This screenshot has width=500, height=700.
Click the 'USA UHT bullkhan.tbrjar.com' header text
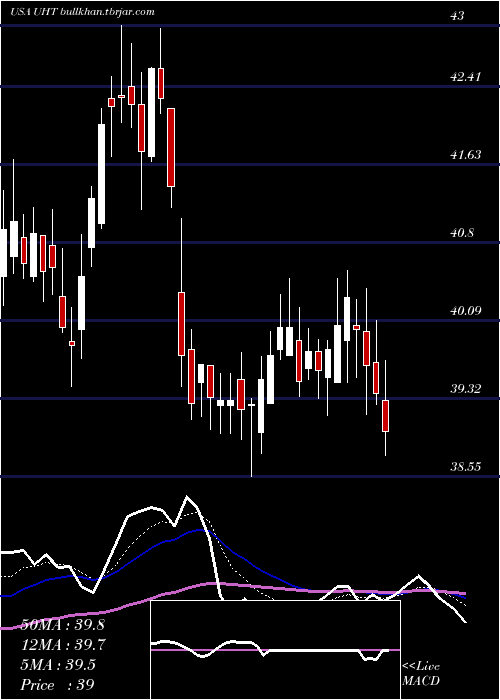click(x=83, y=12)
